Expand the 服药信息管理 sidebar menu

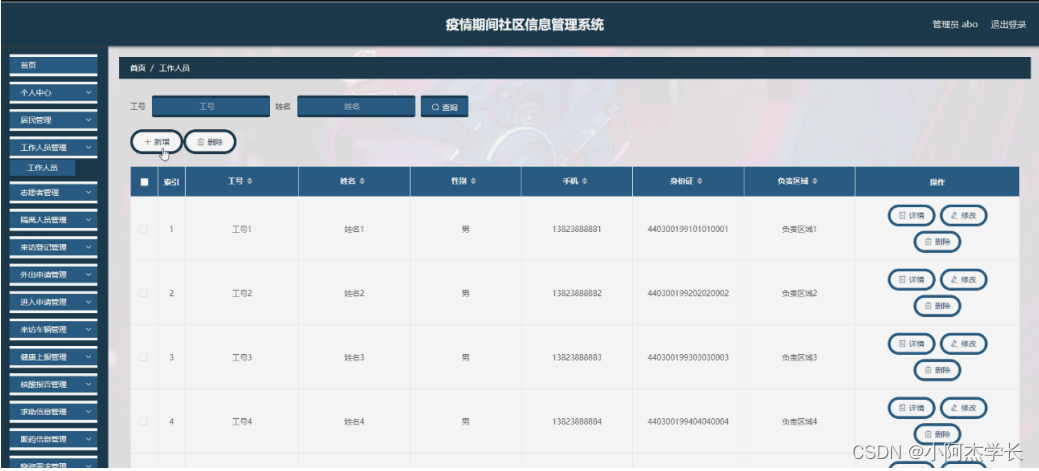point(54,439)
